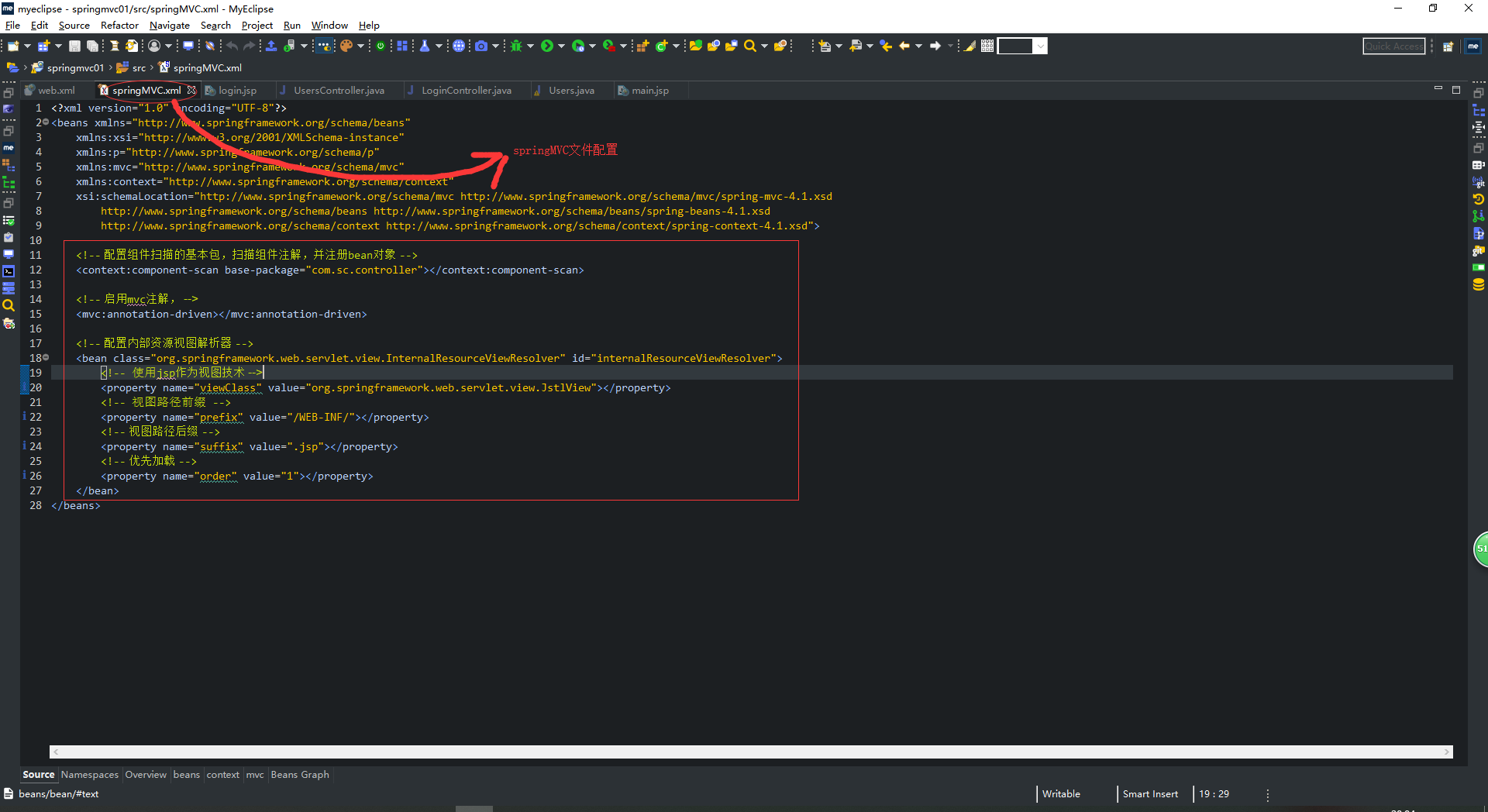Click the deploy upload icon
Viewport: 1488px width, 812px height.
pyautogui.click(x=271, y=46)
